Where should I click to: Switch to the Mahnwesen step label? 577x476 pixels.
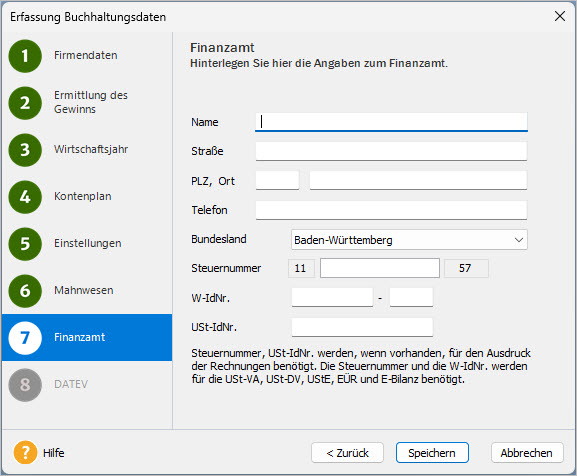pyautogui.click(x=84, y=290)
